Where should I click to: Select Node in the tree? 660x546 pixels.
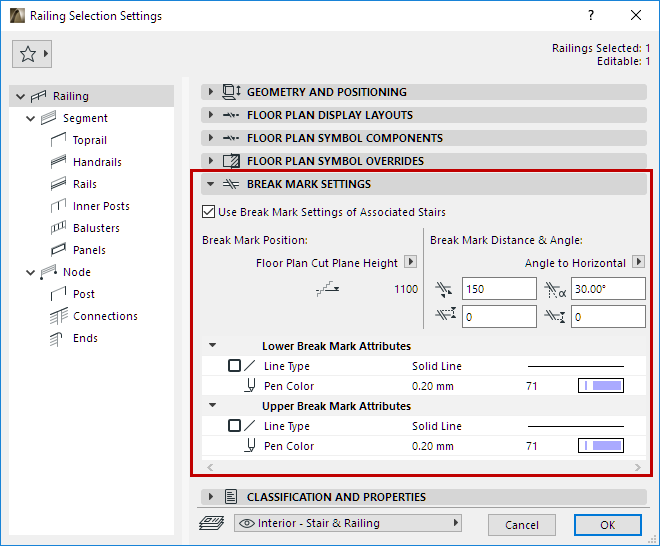(77, 272)
